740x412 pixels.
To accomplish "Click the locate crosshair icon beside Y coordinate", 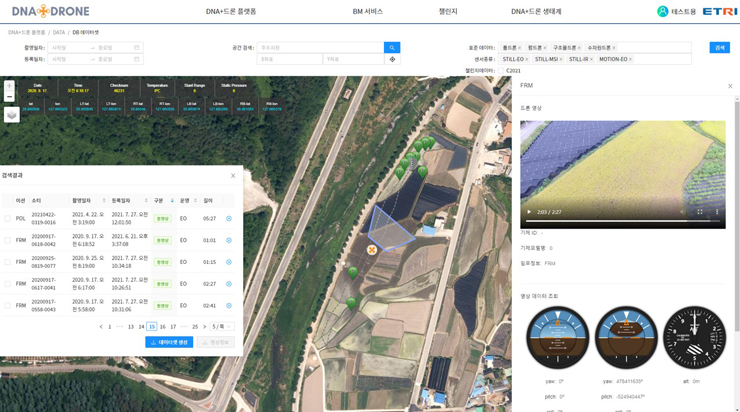I will (392, 59).
